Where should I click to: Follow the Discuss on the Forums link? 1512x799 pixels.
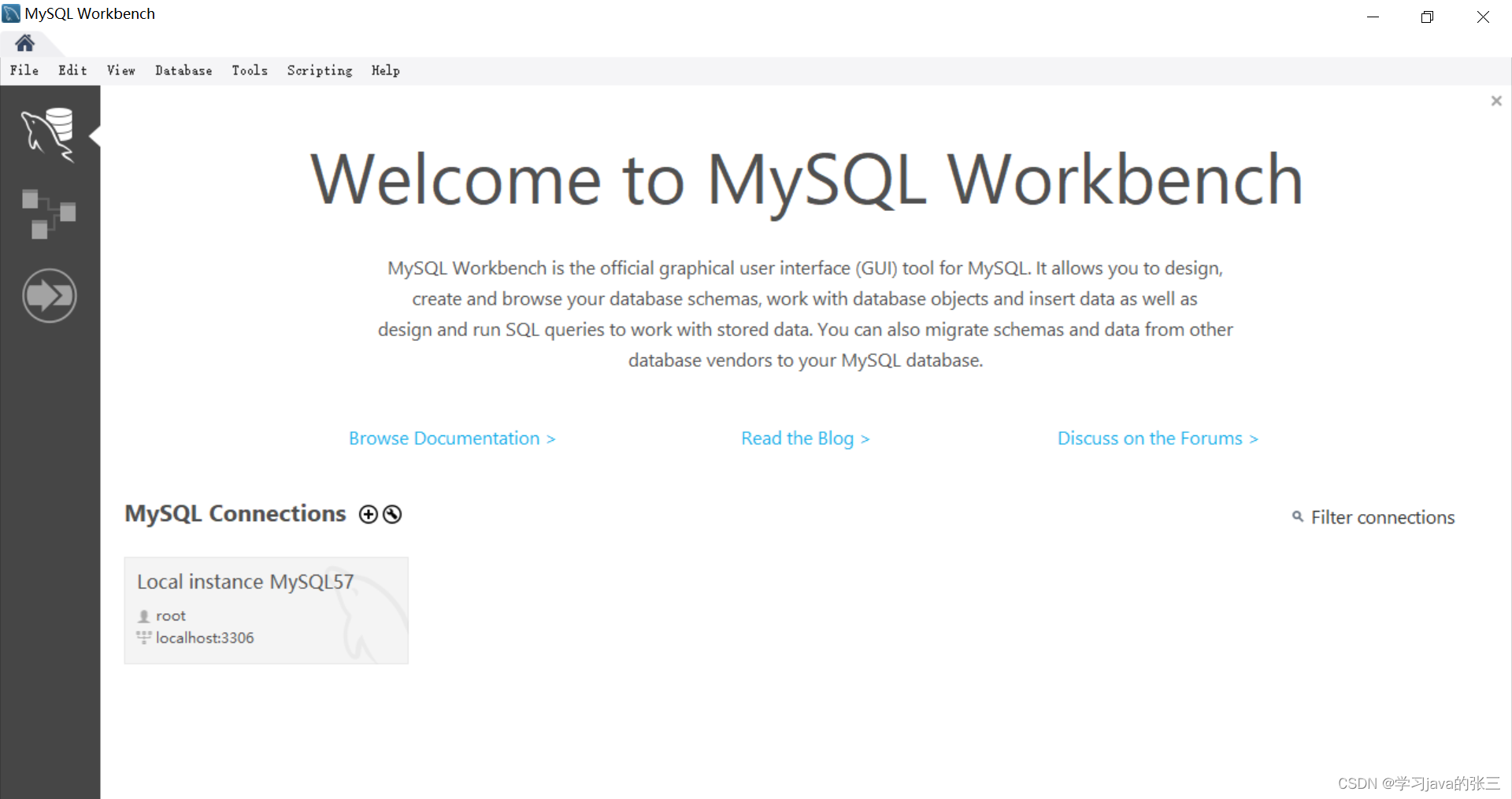(x=1158, y=438)
